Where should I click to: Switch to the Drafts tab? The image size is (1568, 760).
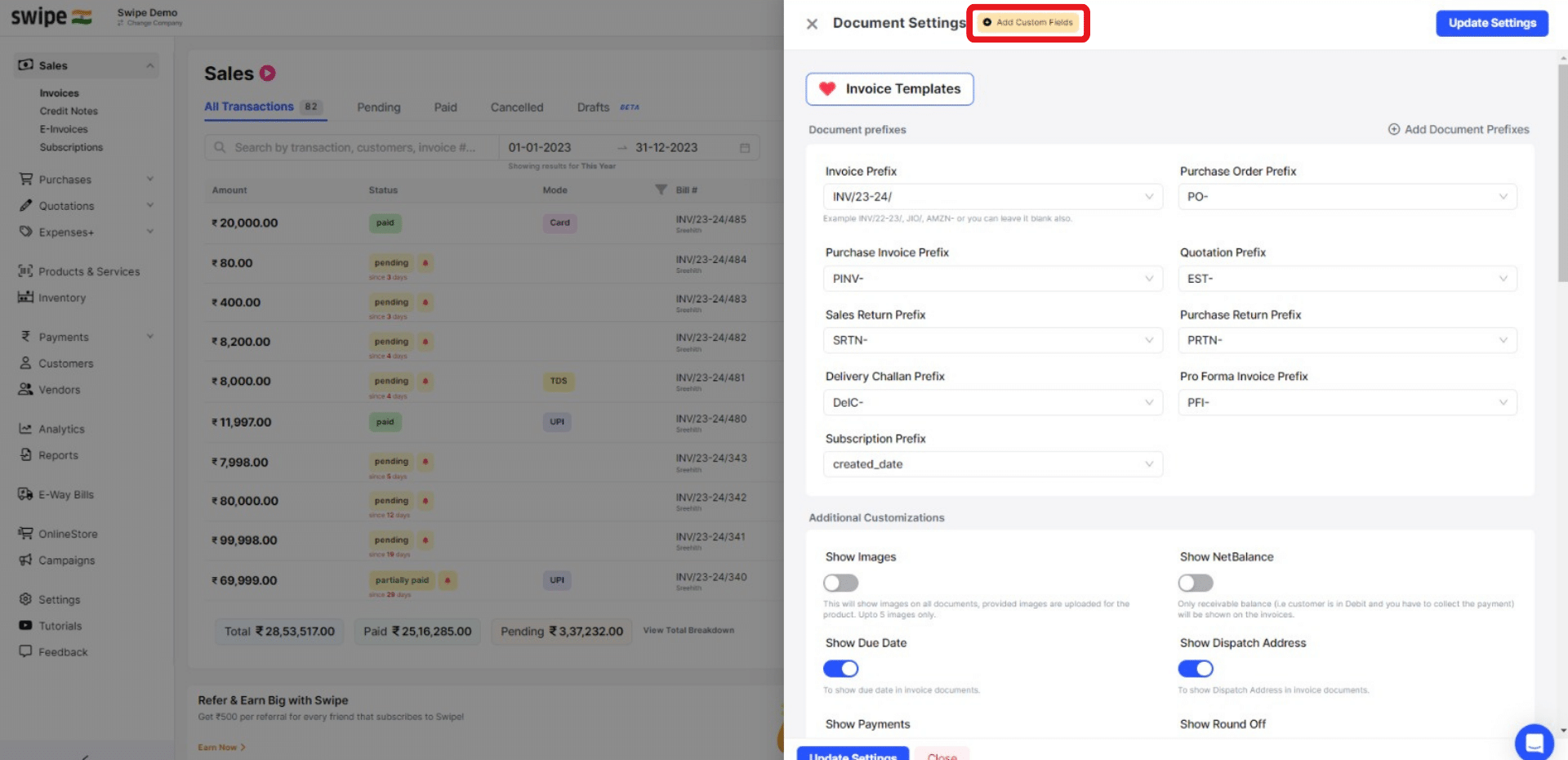click(593, 107)
